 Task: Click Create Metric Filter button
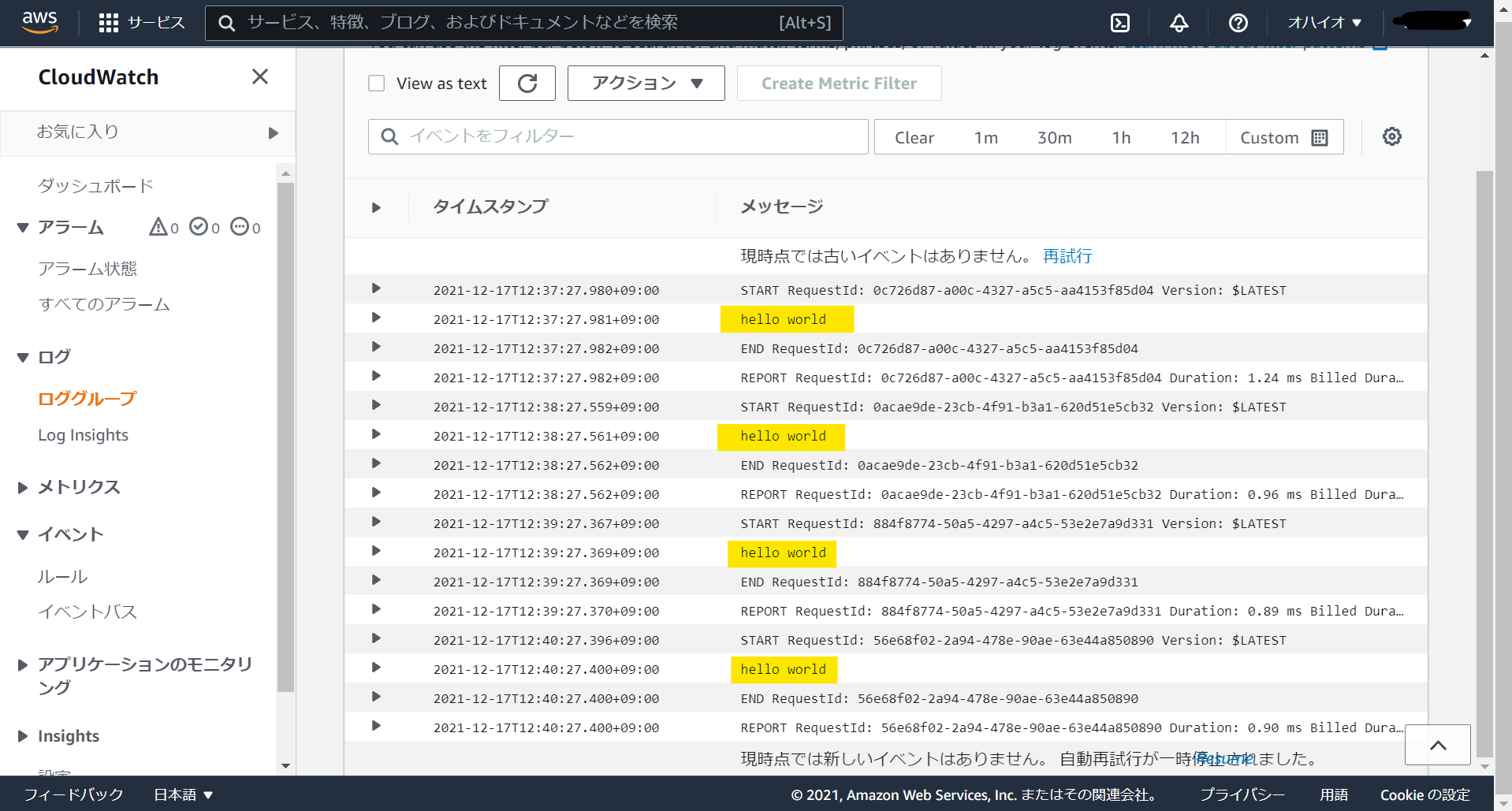pos(840,83)
